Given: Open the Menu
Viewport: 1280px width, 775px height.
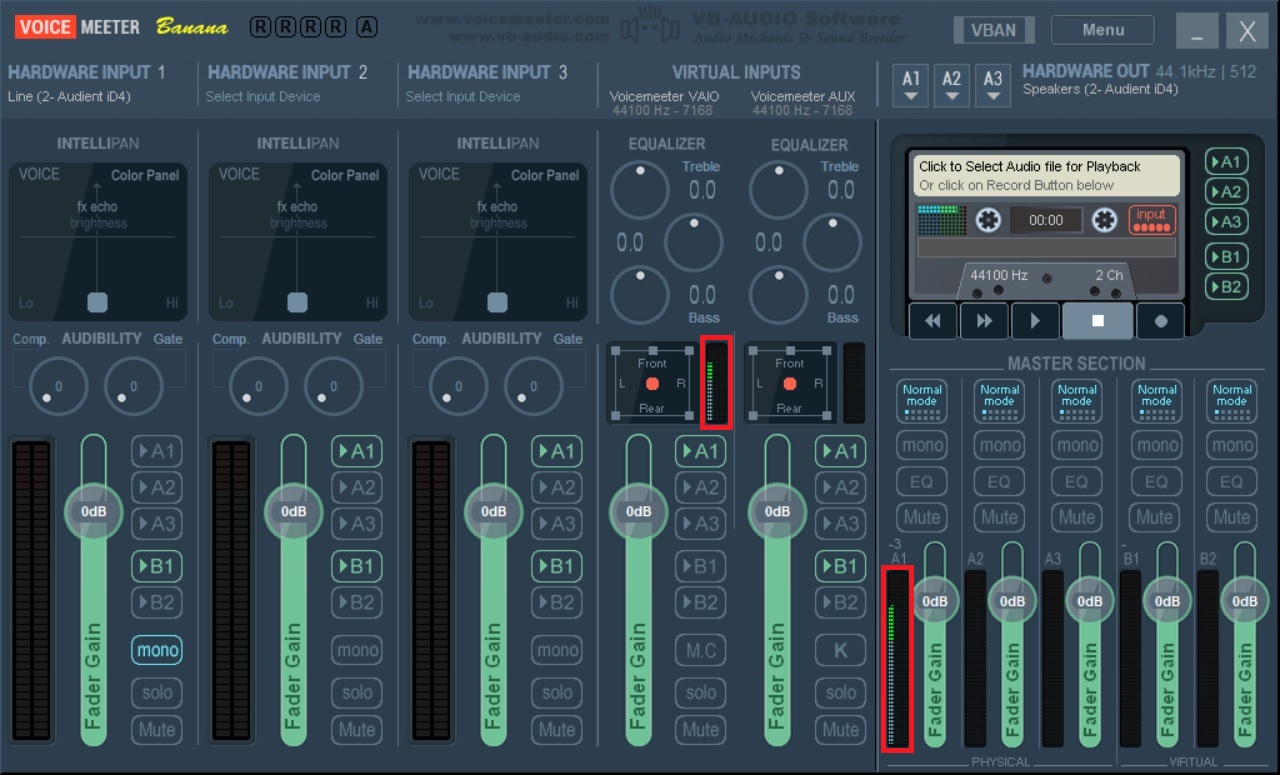Looking at the screenshot, I should pyautogui.click(x=1102, y=29).
